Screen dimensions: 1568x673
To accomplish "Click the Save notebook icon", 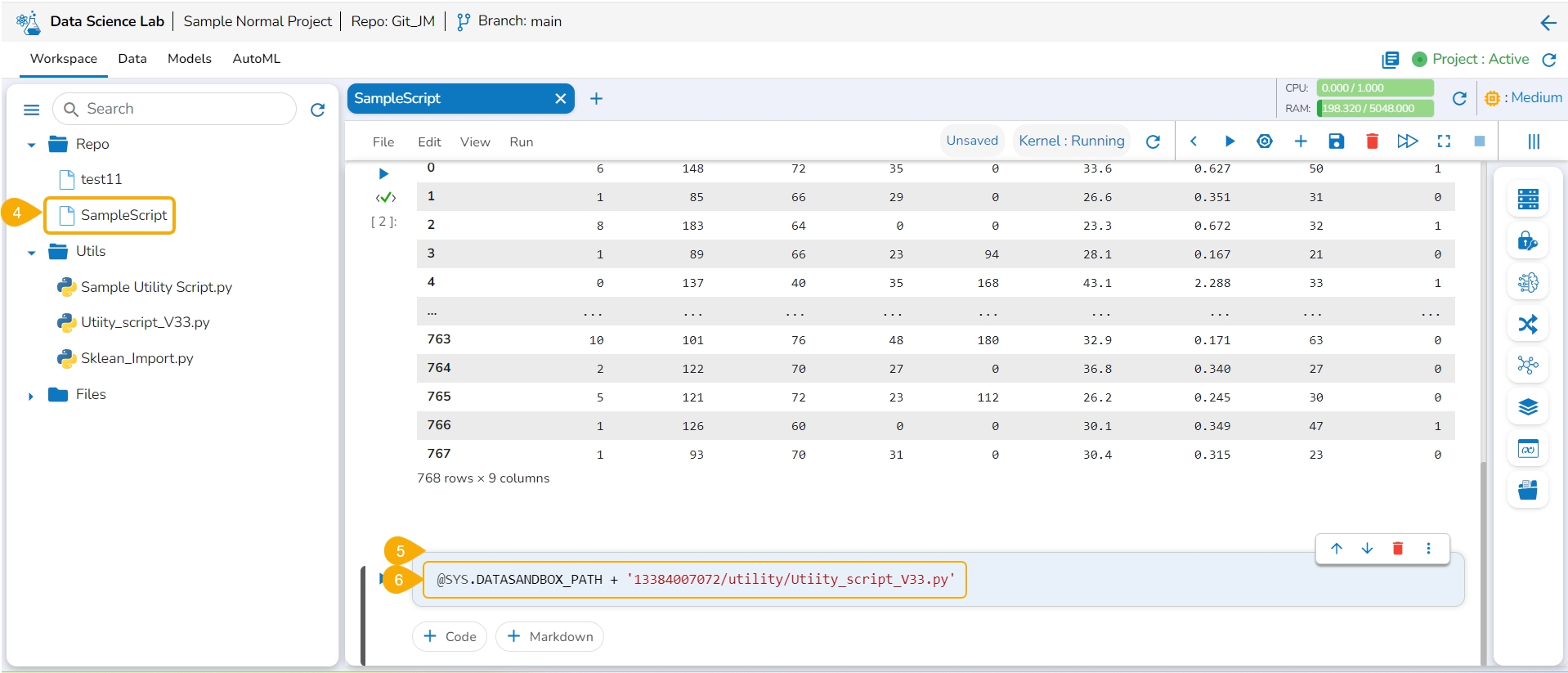I will click(x=1336, y=141).
